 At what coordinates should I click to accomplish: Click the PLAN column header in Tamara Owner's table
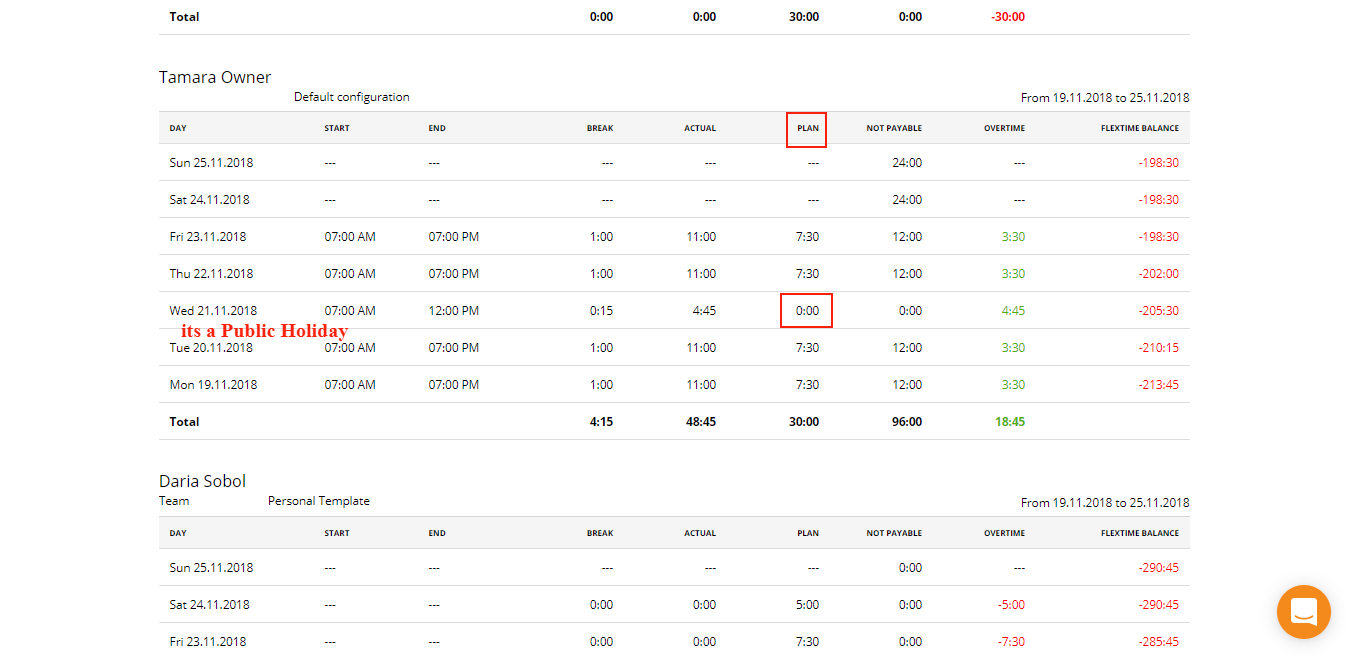pos(808,128)
